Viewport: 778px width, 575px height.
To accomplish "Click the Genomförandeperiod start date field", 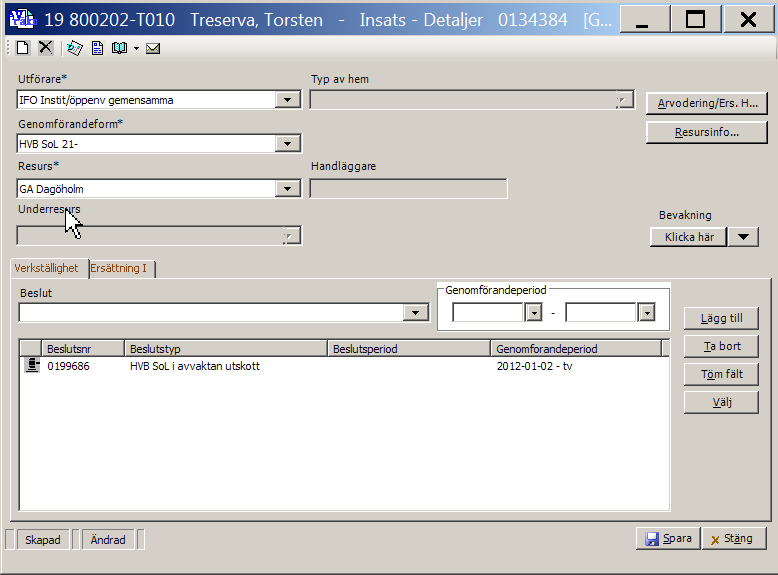I will pyautogui.click(x=488, y=313).
